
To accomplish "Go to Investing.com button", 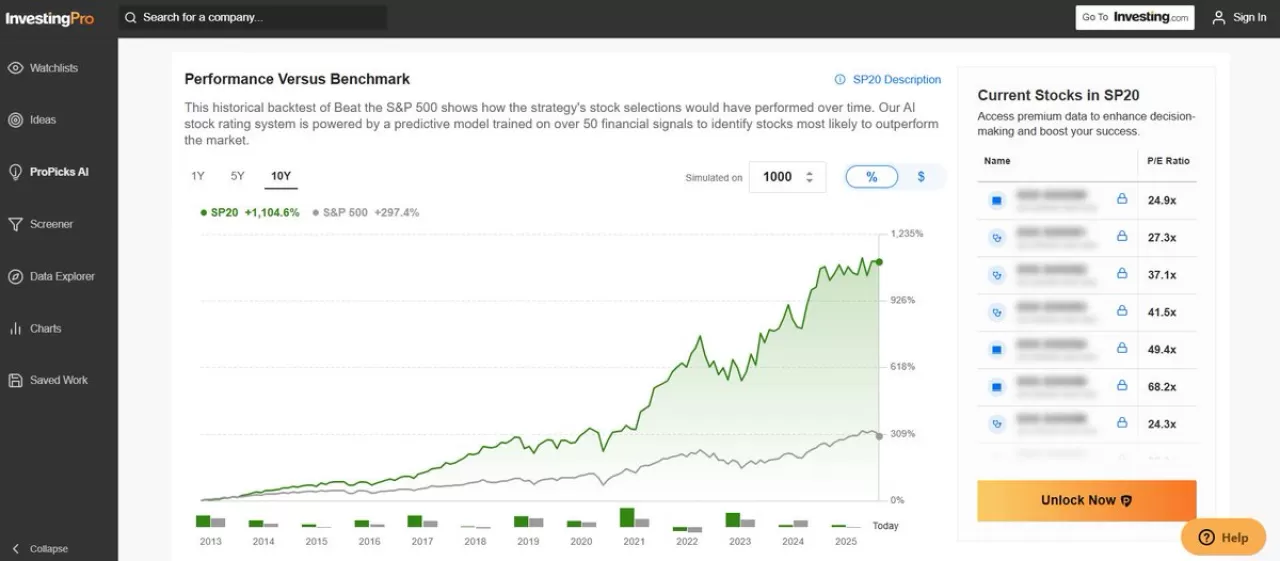I will point(1135,17).
